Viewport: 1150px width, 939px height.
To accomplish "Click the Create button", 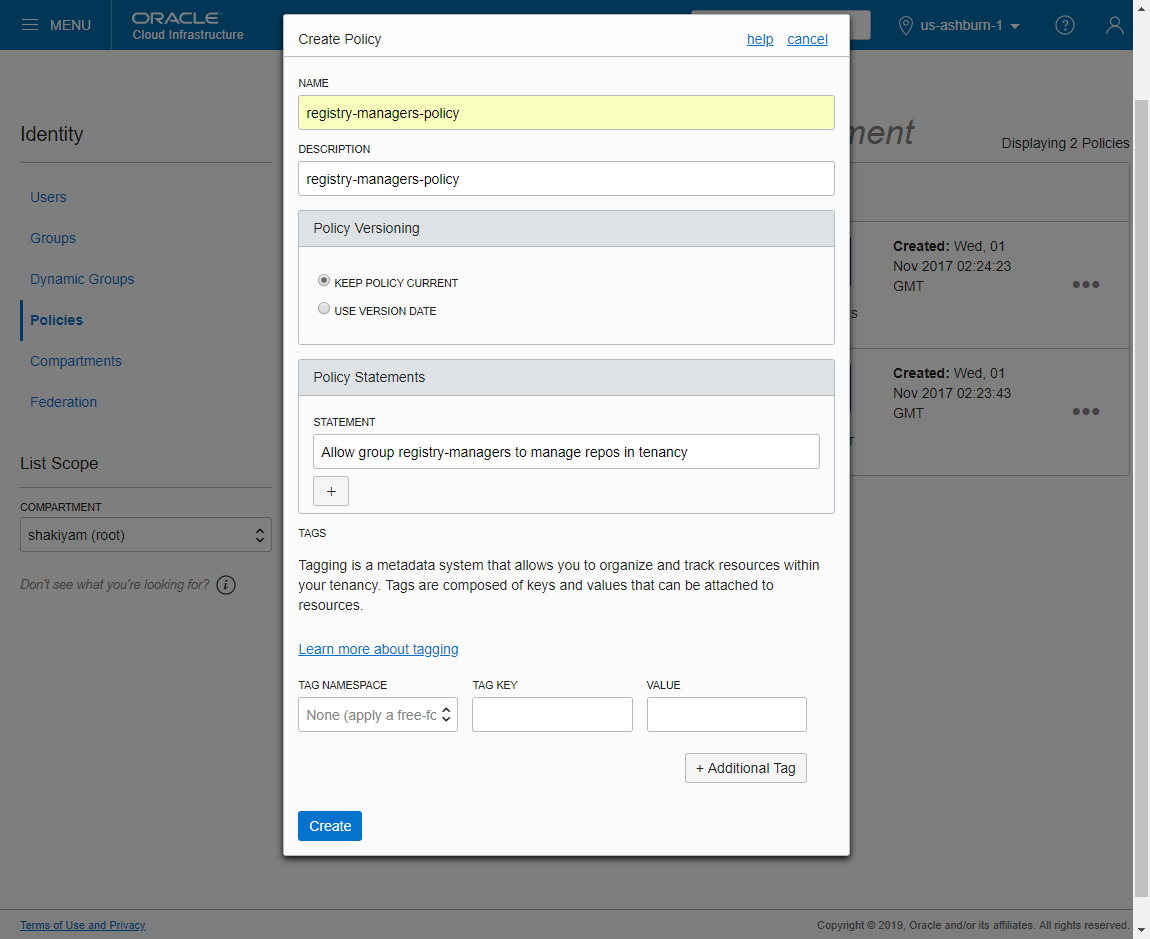I will (329, 826).
